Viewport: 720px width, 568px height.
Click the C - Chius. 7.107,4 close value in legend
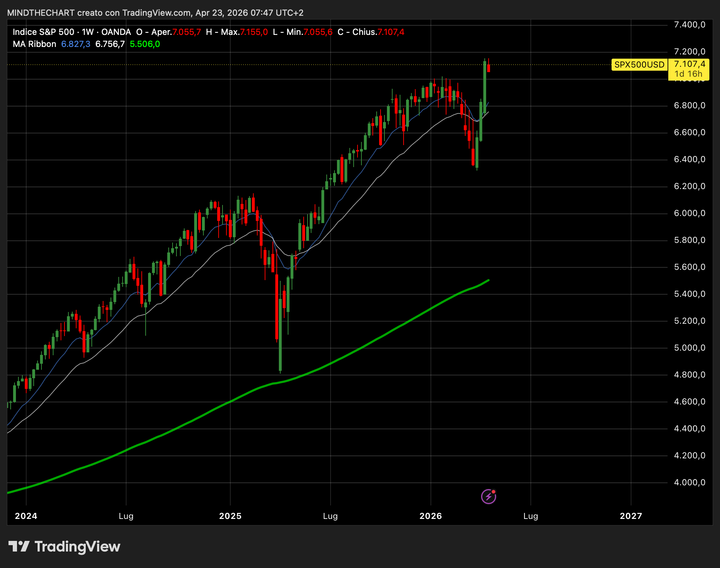tap(371, 32)
